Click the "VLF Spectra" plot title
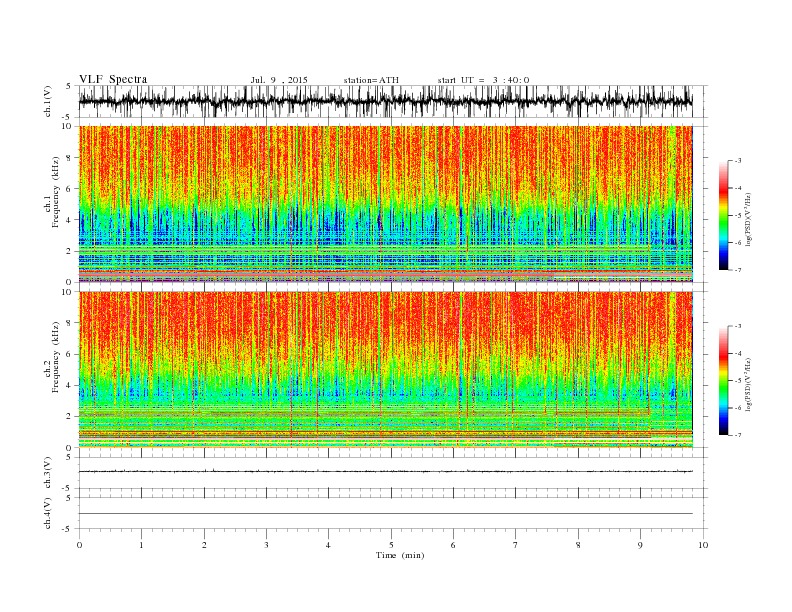This screenshot has height=612, width=792. [113, 79]
